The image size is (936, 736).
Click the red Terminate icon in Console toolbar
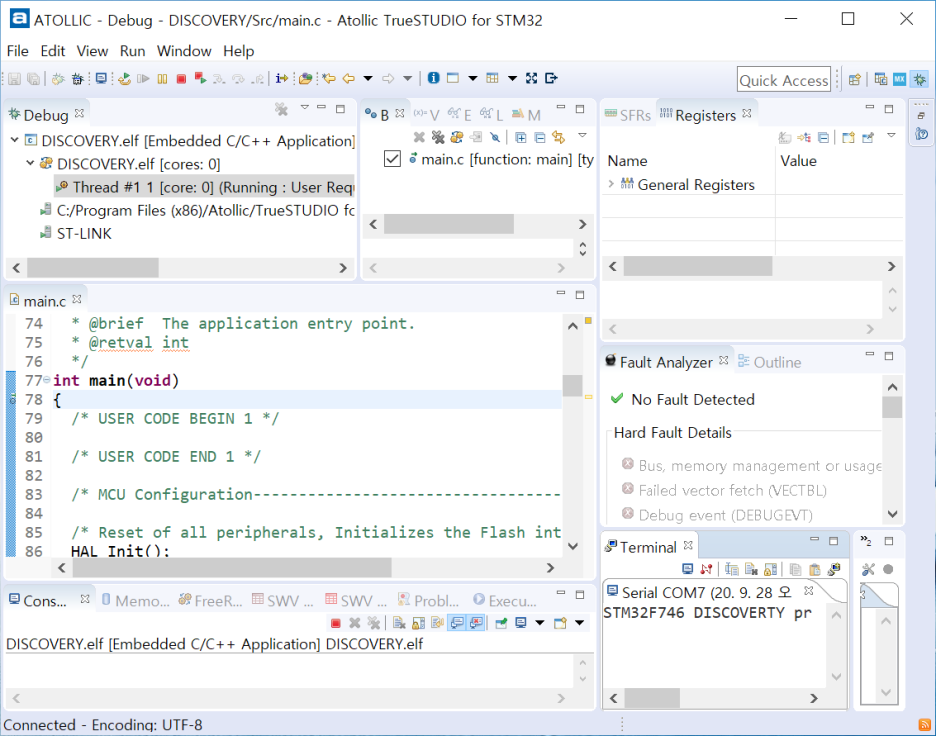click(335, 623)
